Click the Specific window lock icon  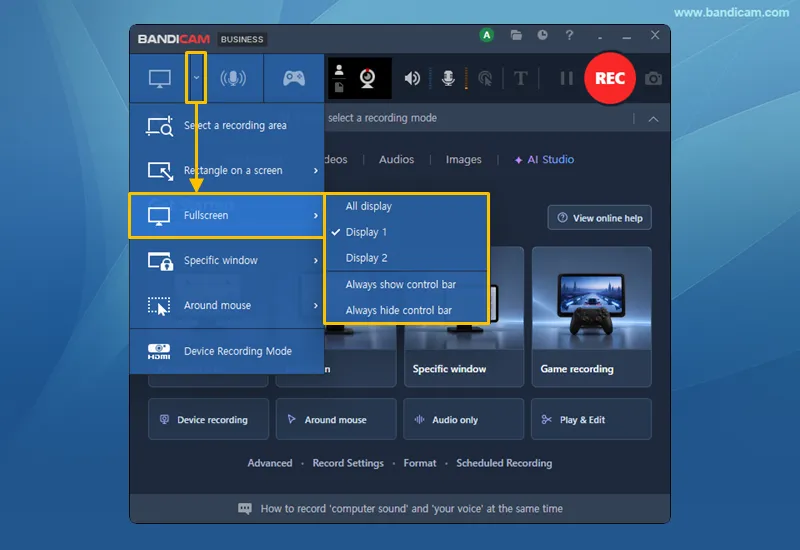click(160, 261)
